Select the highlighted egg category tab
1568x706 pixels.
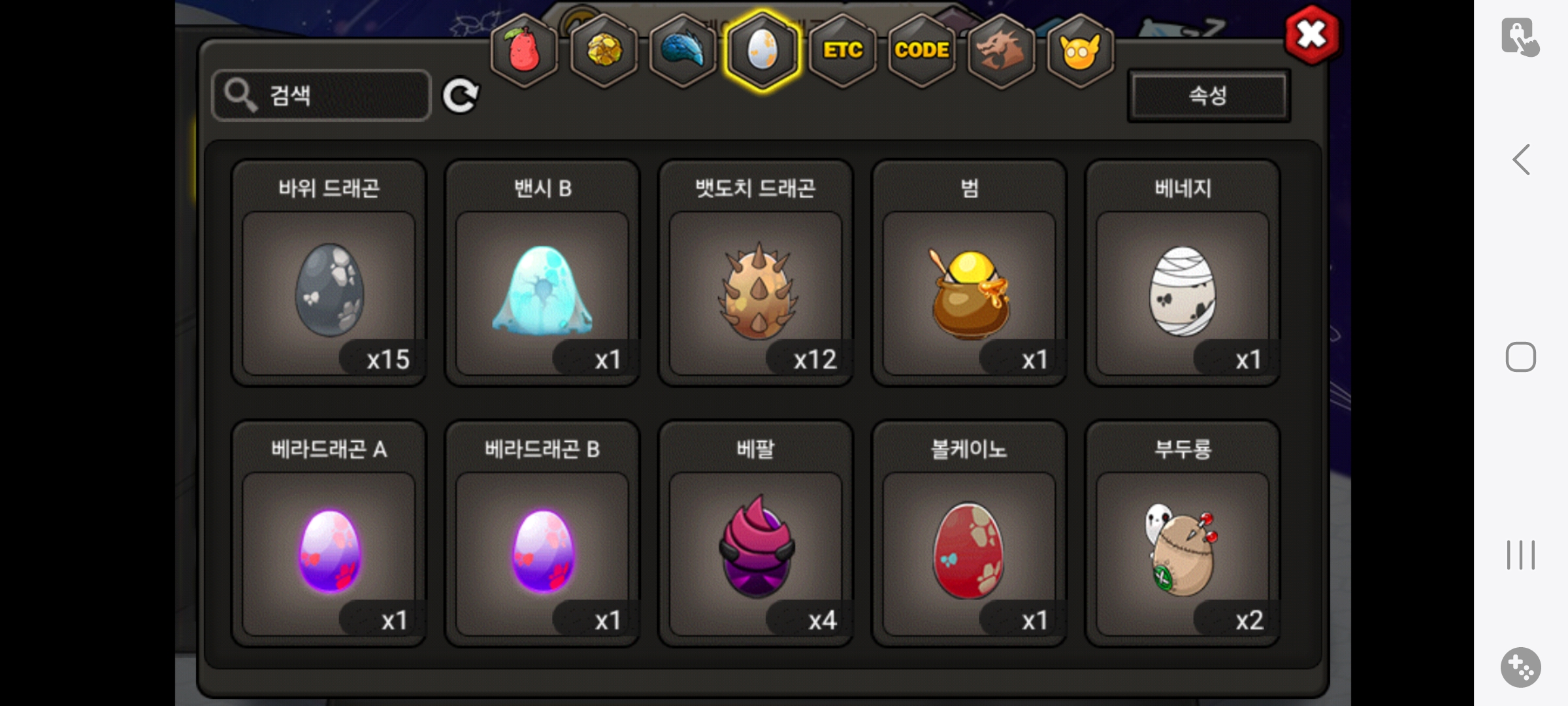(762, 50)
